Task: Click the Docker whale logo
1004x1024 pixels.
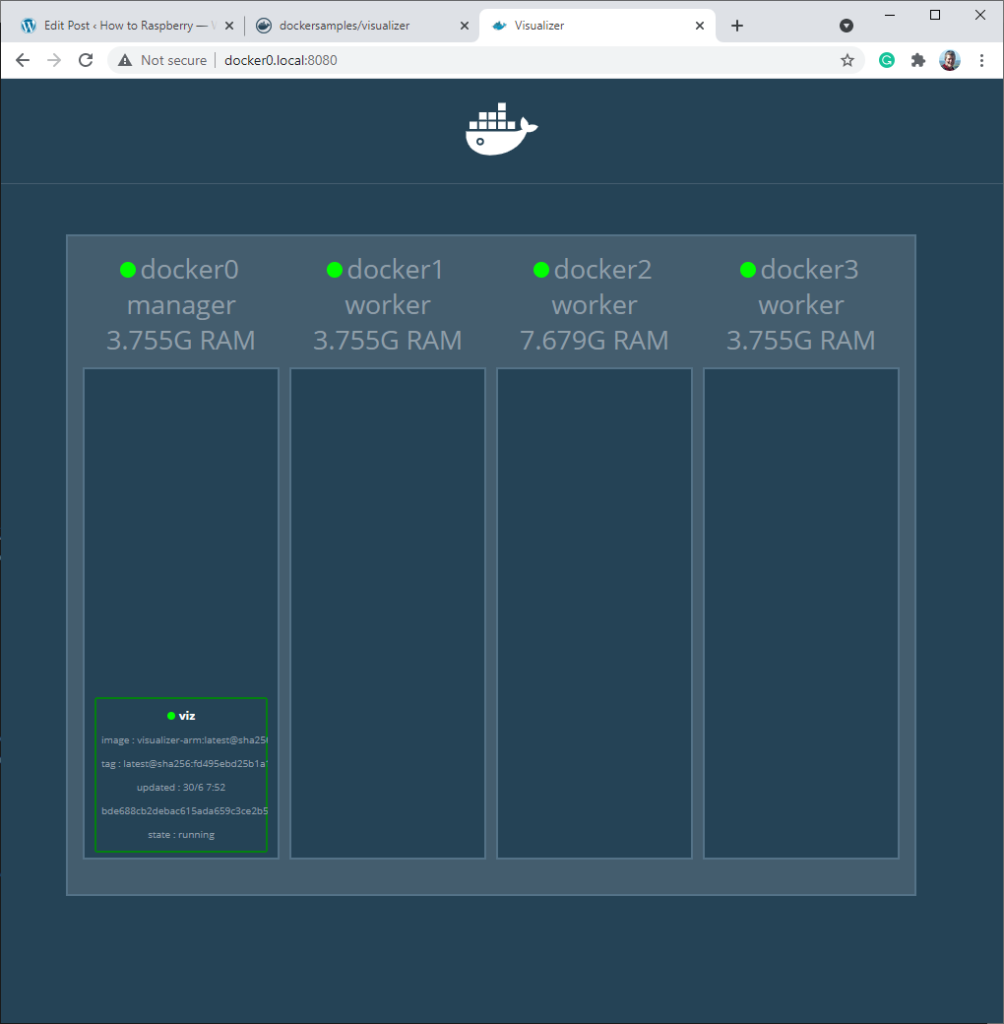Action: 501,129
